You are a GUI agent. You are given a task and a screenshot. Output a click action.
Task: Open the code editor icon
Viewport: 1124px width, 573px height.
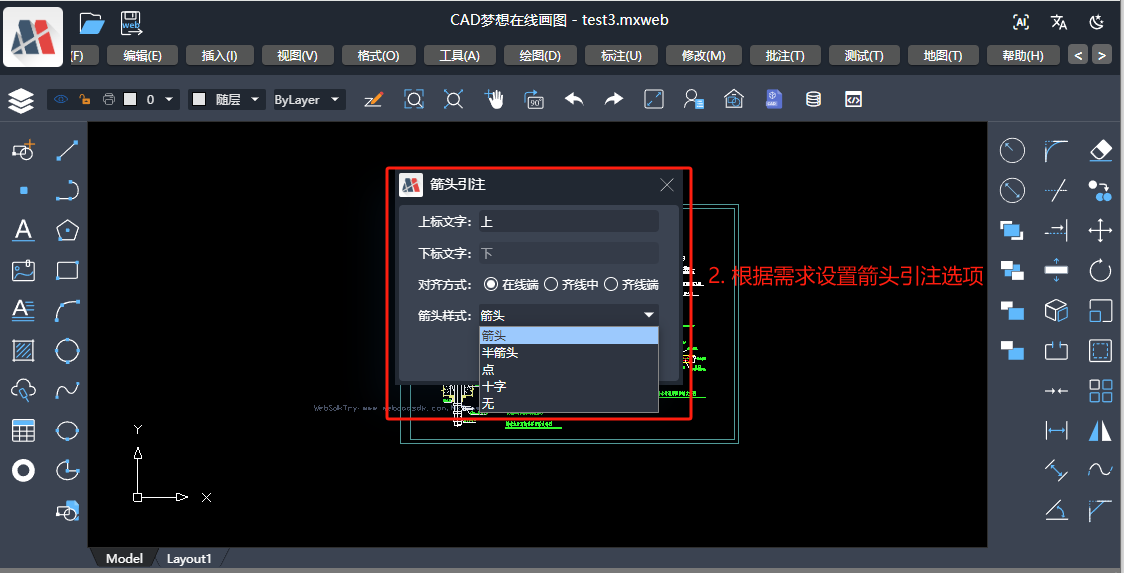tap(853, 100)
